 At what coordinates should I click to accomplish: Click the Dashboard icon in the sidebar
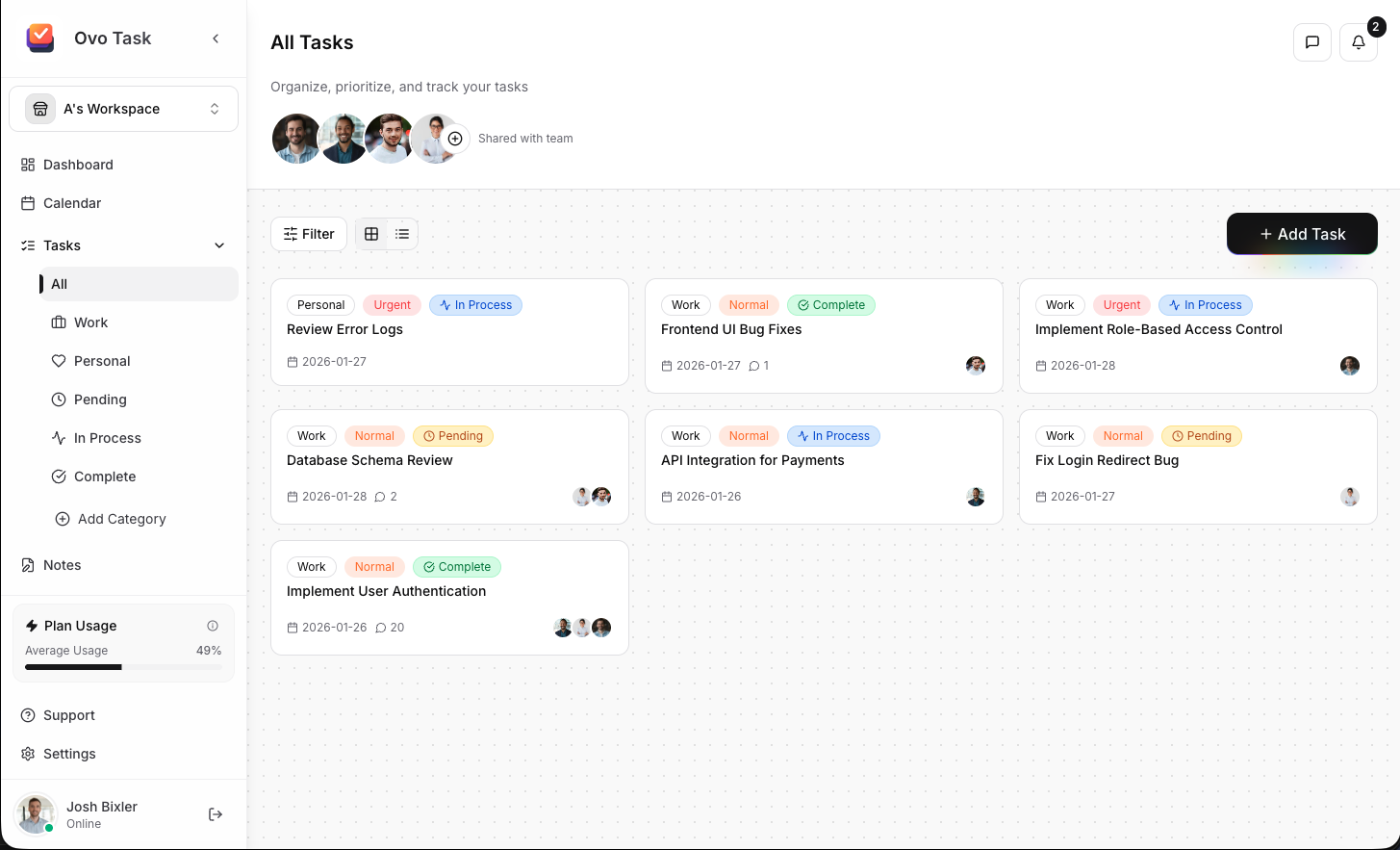[x=27, y=165]
